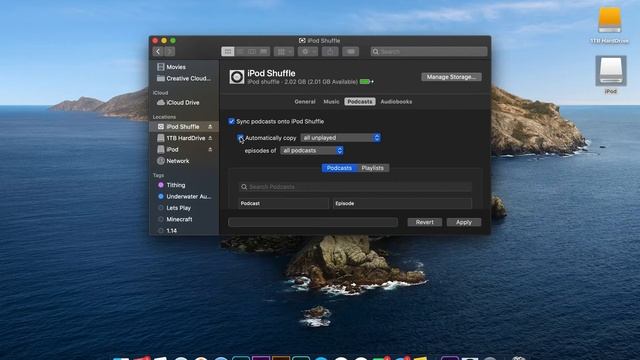The width and height of the screenshot is (640, 360).
Task: Open the all podcasts dropdown
Action: coord(311,151)
